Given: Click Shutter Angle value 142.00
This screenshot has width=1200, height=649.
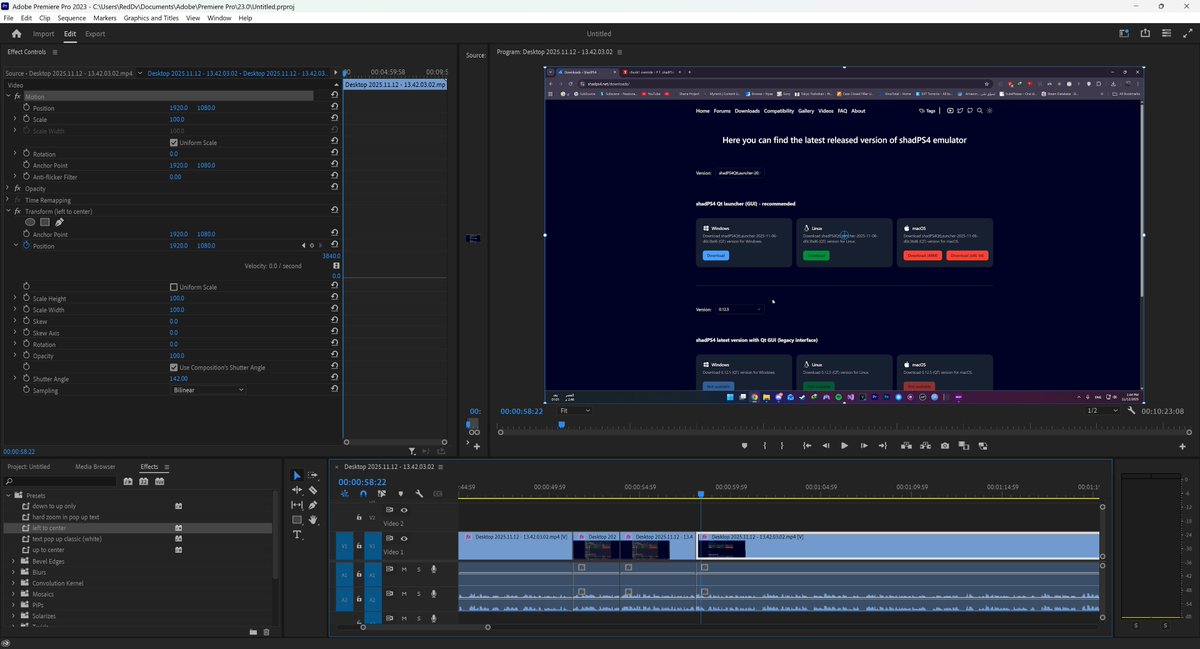Looking at the screenshot, I should coord(179,379).
